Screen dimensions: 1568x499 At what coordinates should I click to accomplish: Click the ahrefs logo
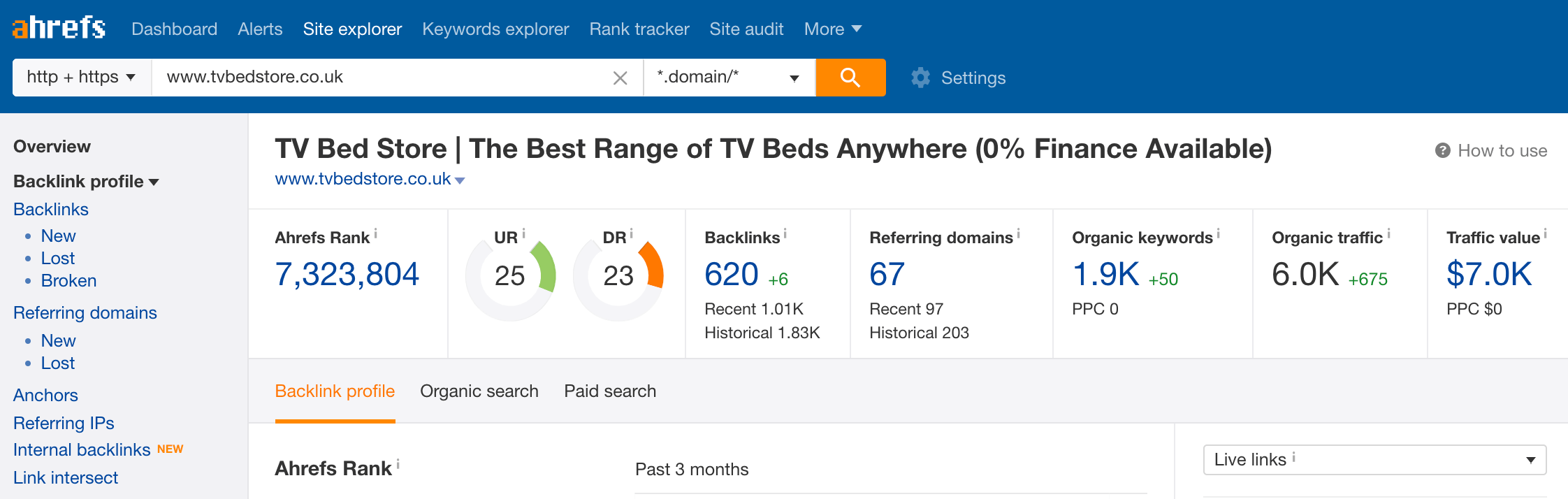(59, 28)
